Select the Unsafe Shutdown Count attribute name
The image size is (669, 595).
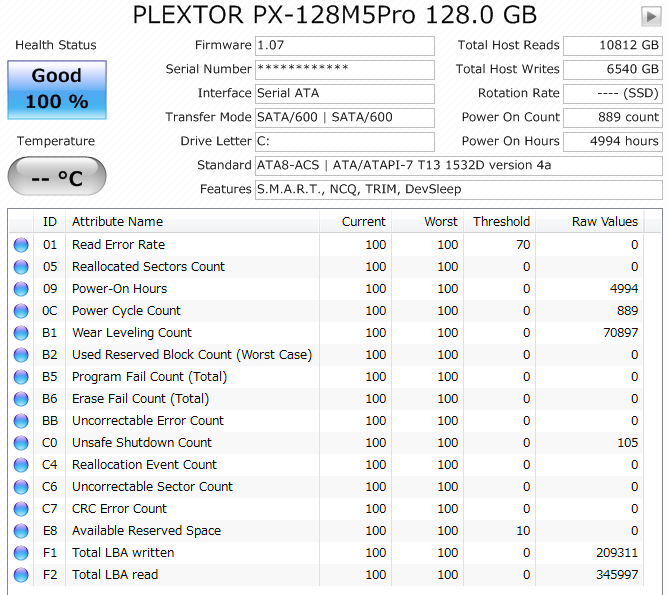[142, 443]
